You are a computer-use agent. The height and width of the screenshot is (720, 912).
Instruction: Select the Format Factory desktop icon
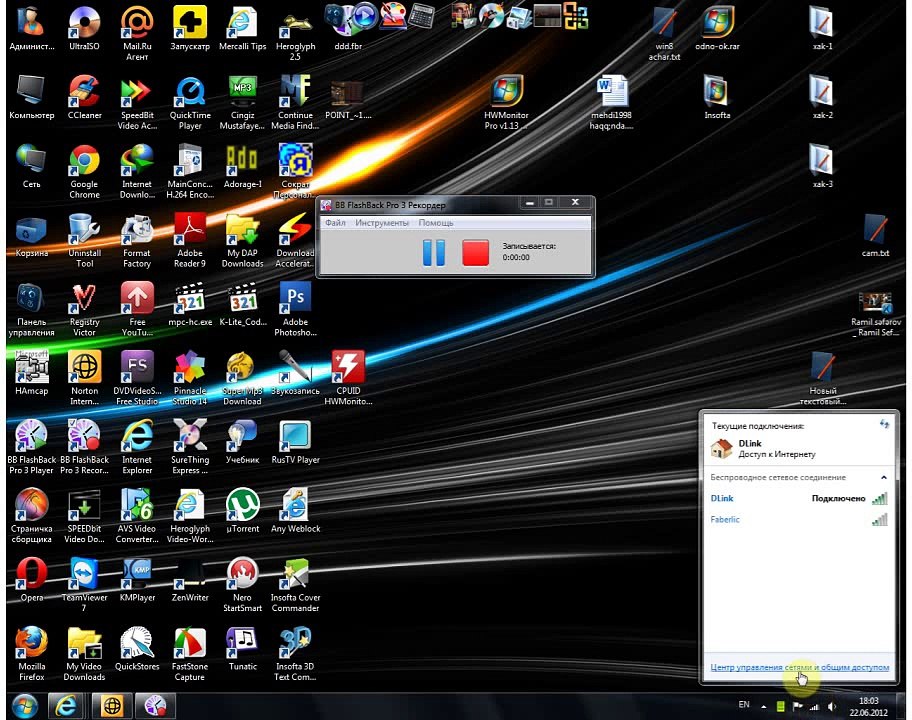click(x=137, y=240)
